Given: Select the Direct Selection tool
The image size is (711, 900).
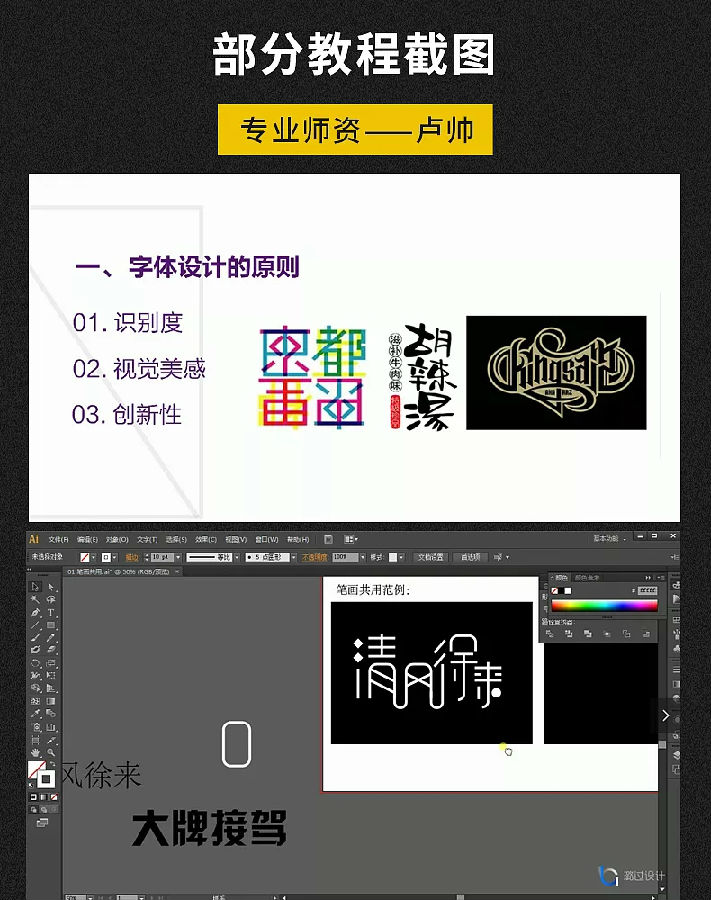Looking at the screenshot, I should [x=50, y=587].
